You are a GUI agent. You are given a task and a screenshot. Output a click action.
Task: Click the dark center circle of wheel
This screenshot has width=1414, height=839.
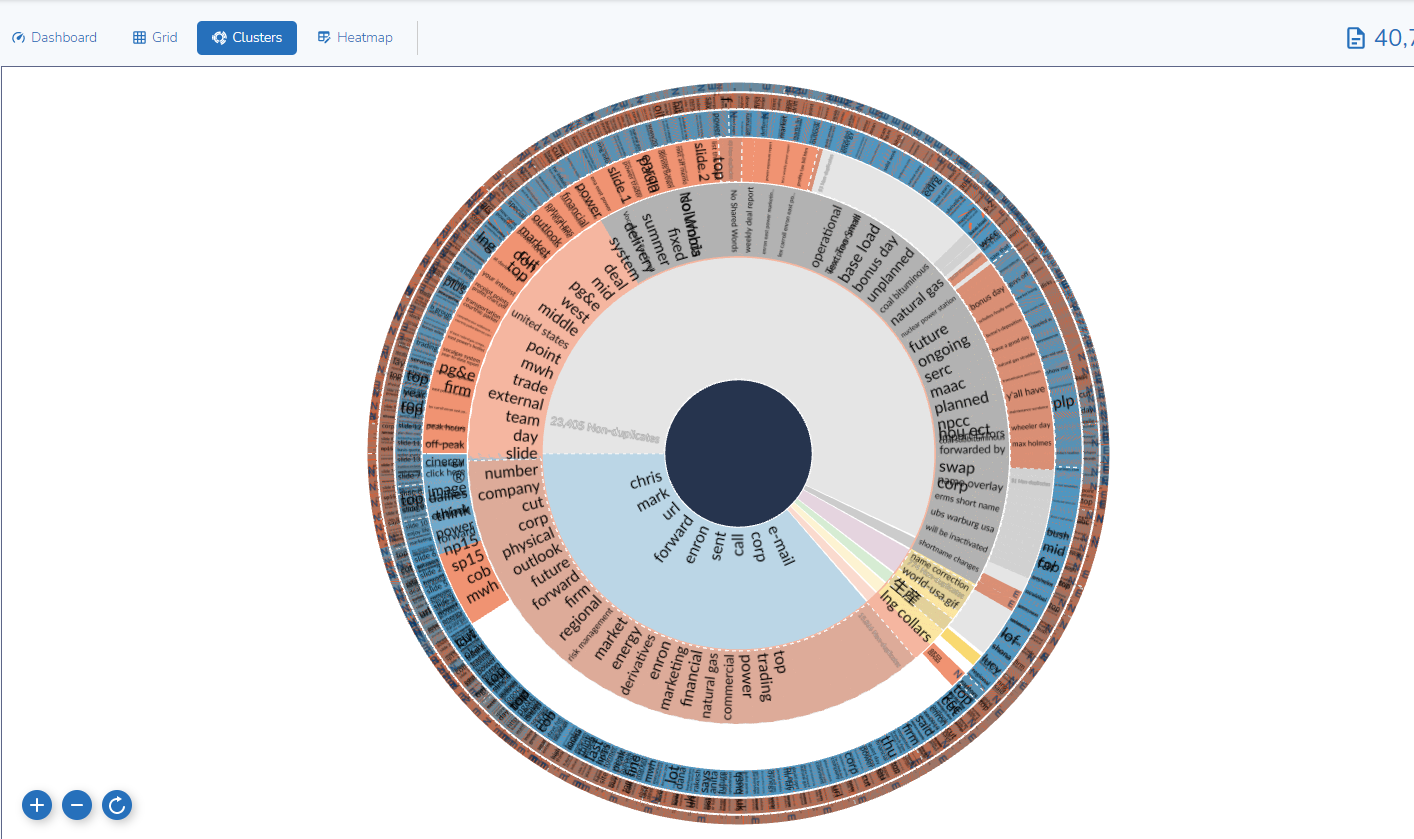pyautogui.click(x=738, y=453)
